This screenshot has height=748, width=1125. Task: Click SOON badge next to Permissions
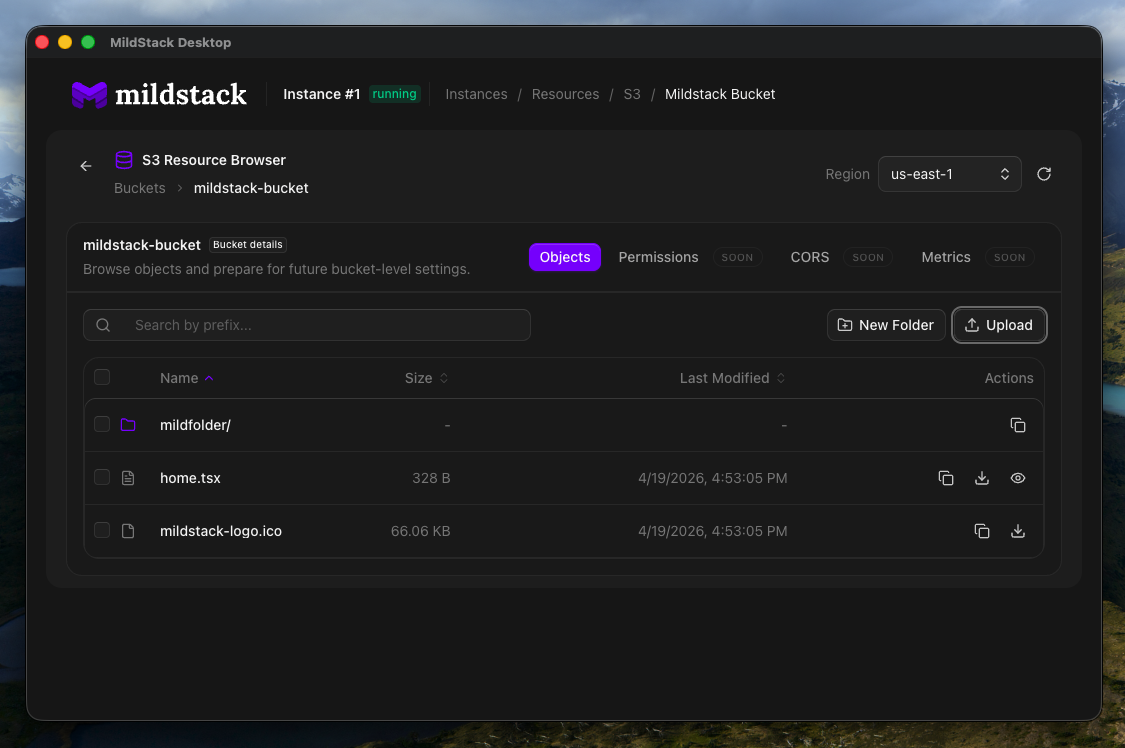click(737, 257)
